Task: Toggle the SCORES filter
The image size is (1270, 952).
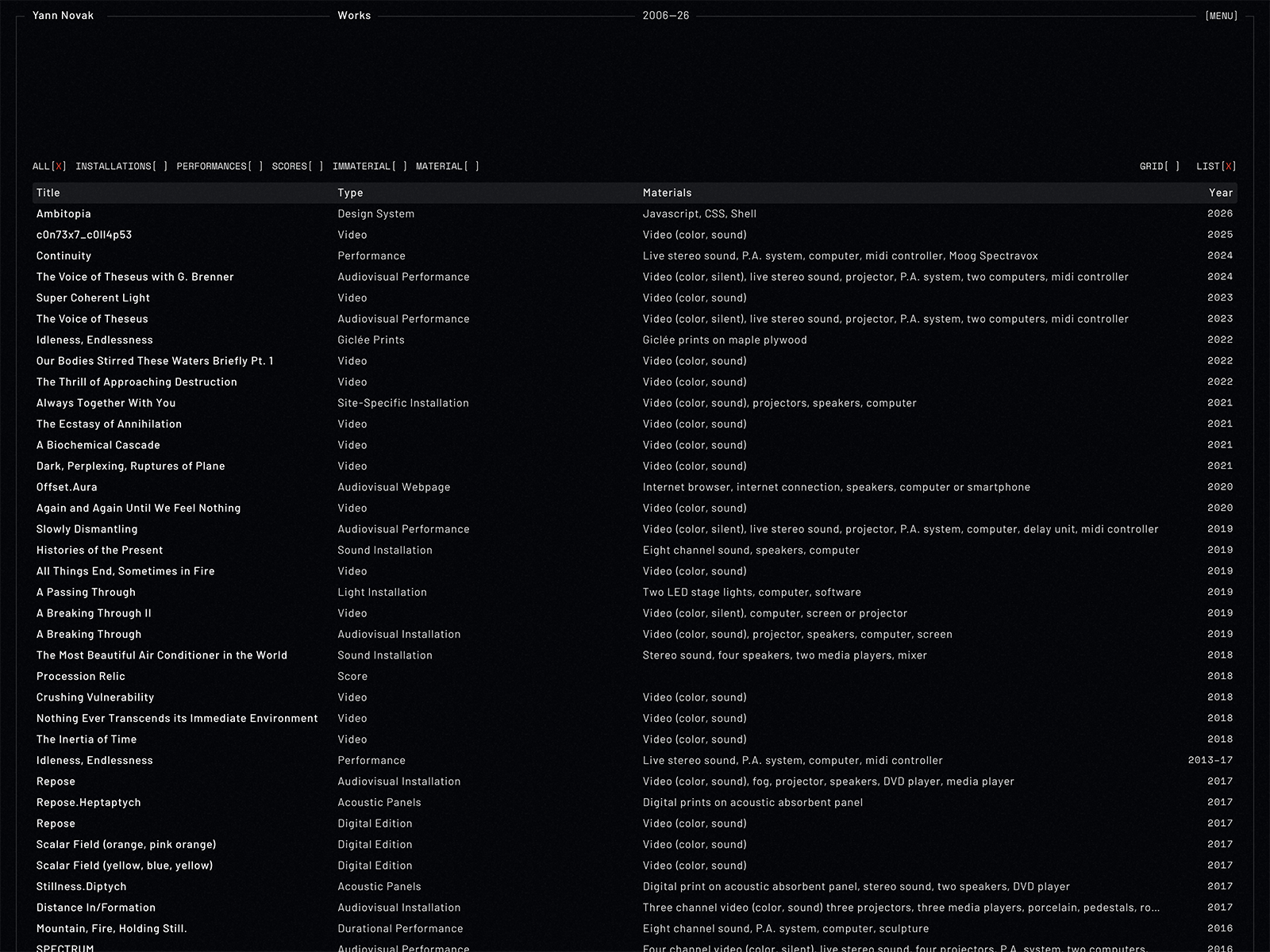Action: tap(298, 167)
